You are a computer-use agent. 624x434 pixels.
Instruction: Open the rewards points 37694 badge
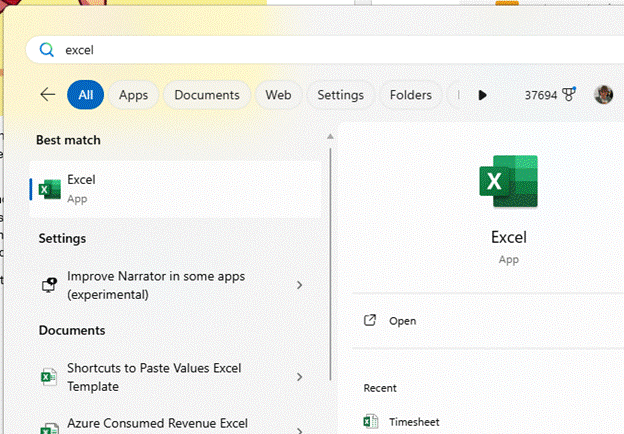pos(550,95)
